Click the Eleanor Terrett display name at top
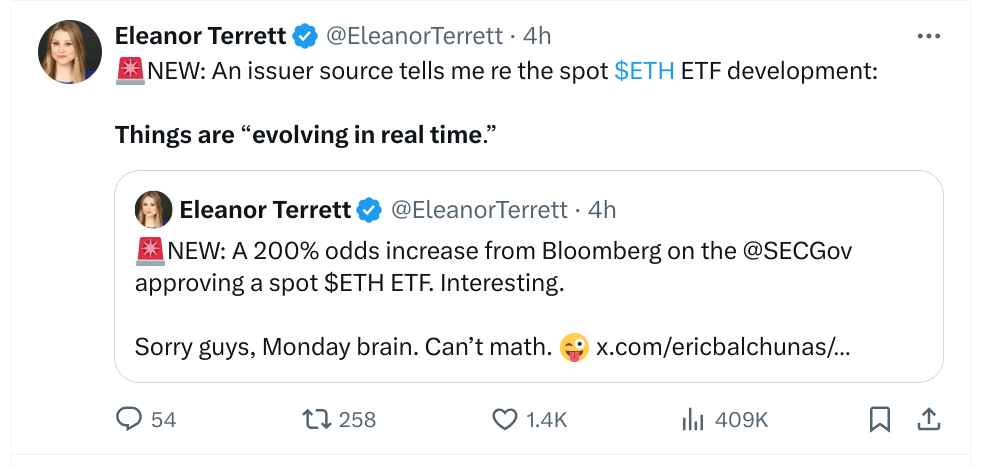The image size is (983, 467). (201, 36)
